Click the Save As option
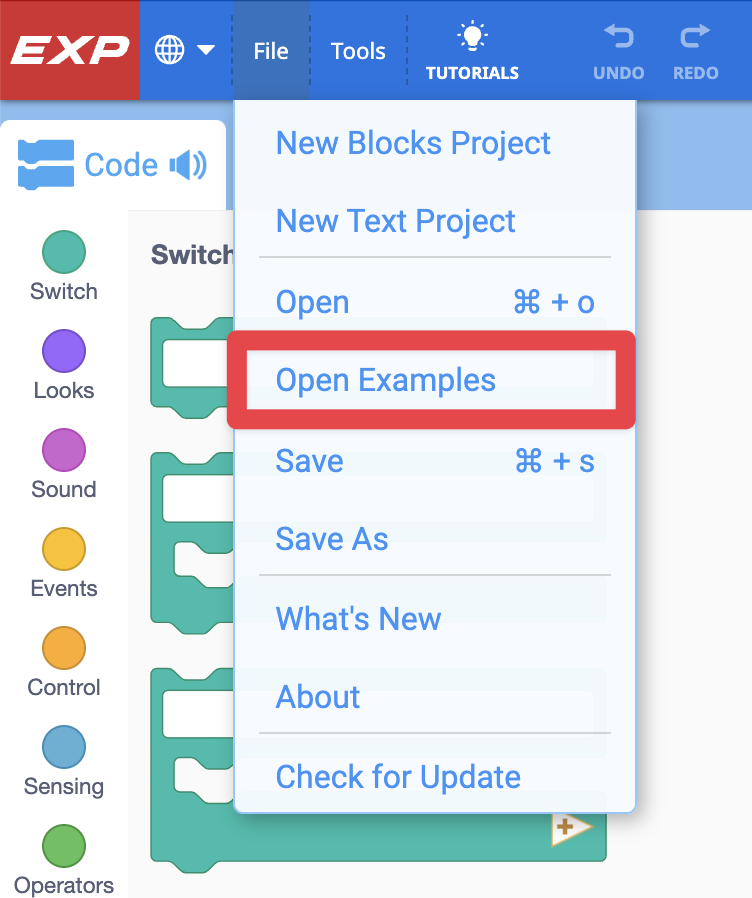Screen dimensions: 752x898 pyautogui.click(x=331, y=539)
